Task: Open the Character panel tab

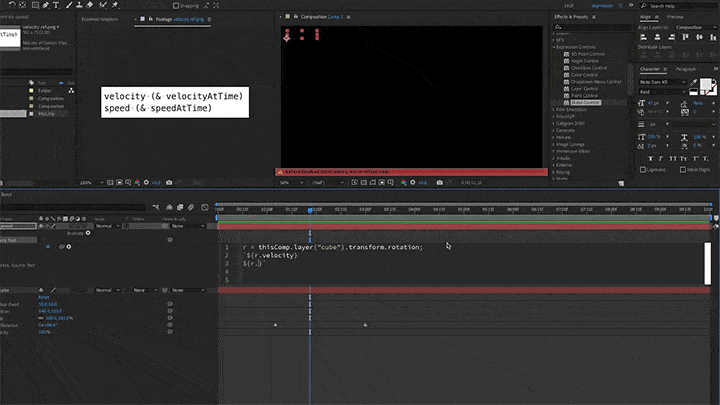Action: (x=650, y=69)
